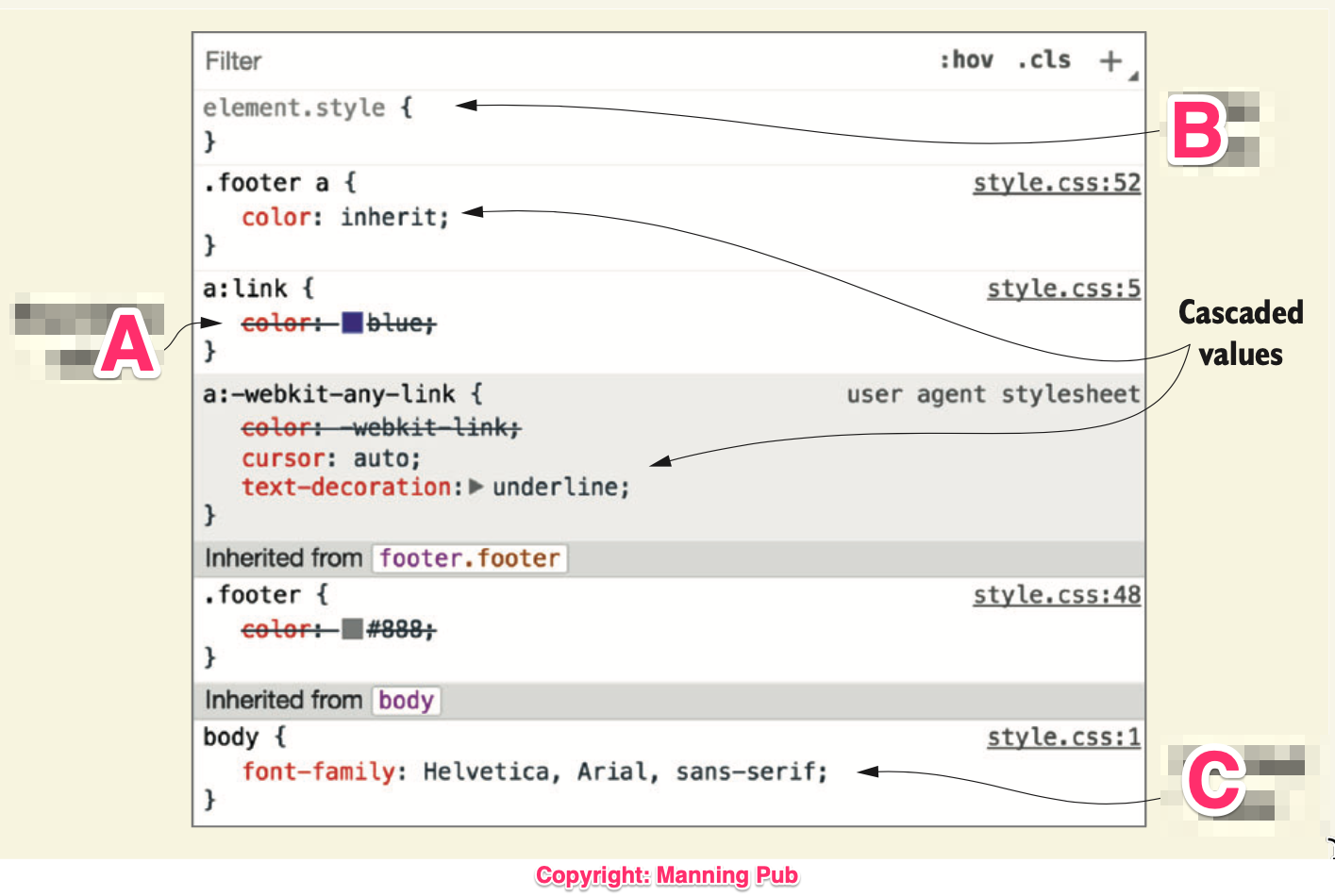
Task: Click element.style to add an inline style
Action: (x=292, y=107)
